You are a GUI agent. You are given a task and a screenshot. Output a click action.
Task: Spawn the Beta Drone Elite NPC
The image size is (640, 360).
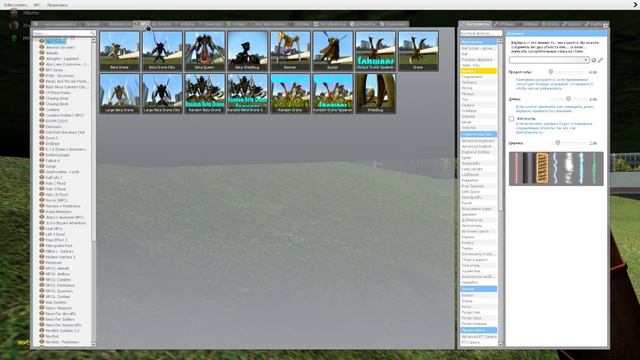[162, 51]
